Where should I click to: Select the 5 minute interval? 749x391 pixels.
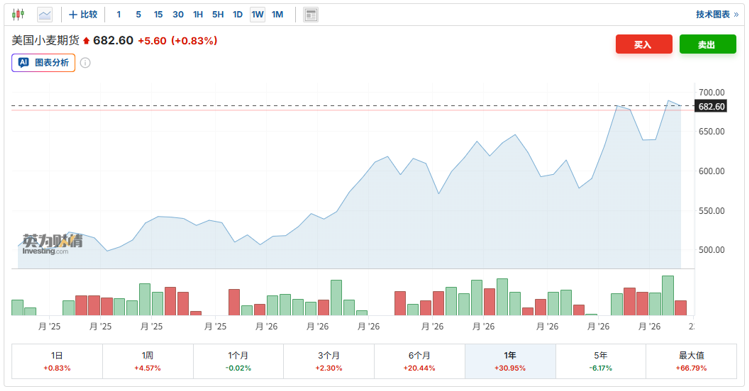[139, 15]
